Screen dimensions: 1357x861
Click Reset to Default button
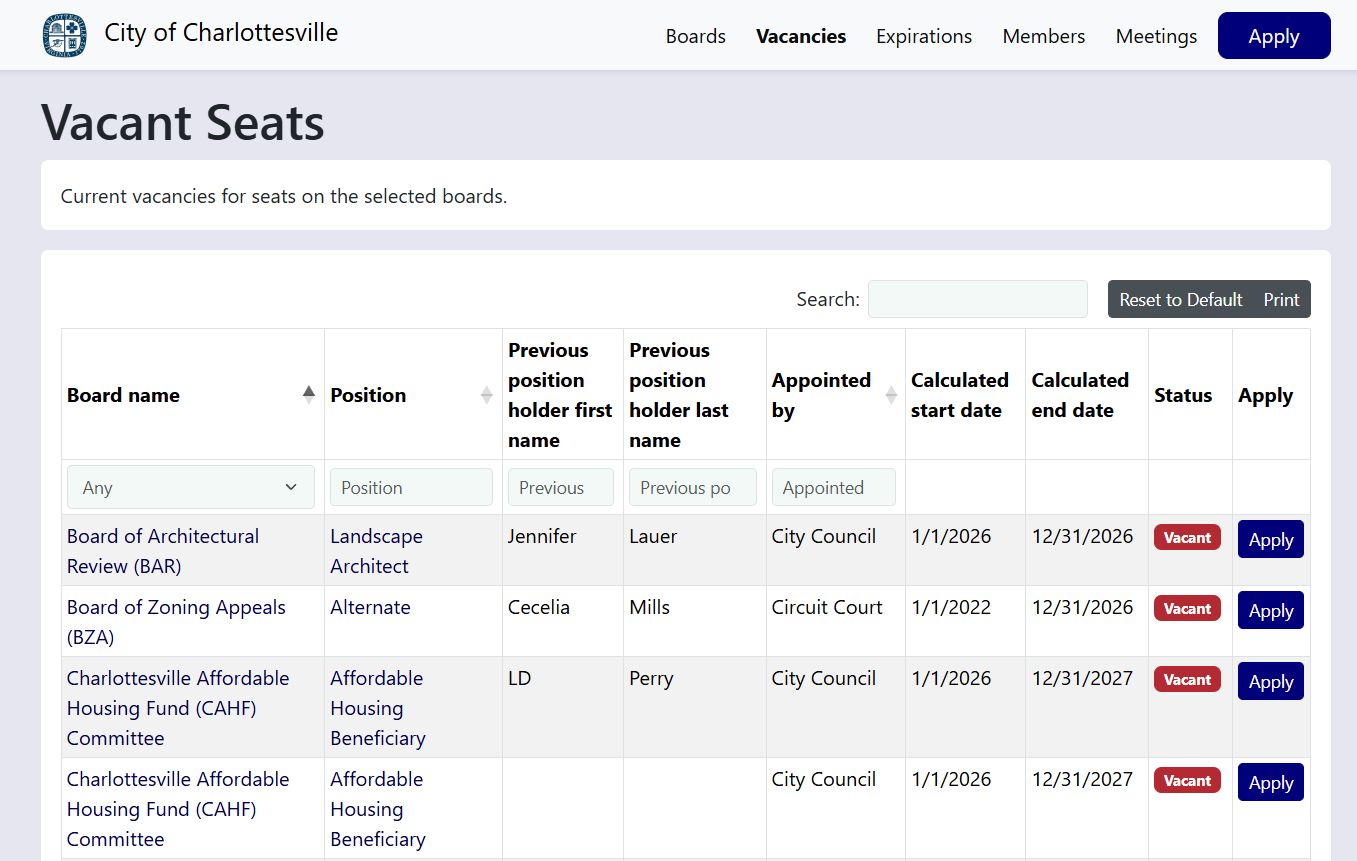pos(1180,299)
